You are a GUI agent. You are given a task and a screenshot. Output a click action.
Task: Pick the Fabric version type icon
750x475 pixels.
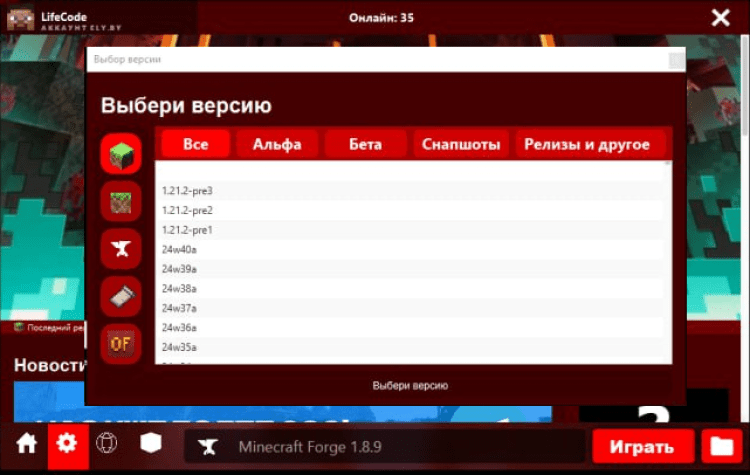coord(120,295)
